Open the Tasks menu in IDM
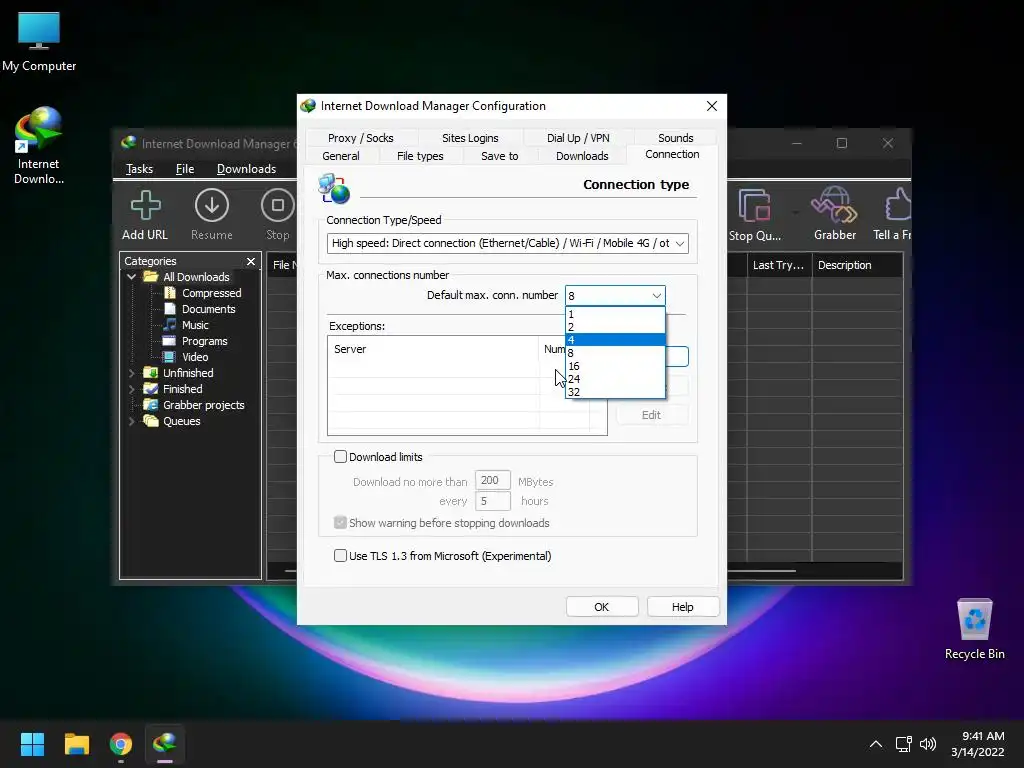Image resolution: width=1024 pixels, height=768 pixels. pyautogui.click(x=139, y=169)
